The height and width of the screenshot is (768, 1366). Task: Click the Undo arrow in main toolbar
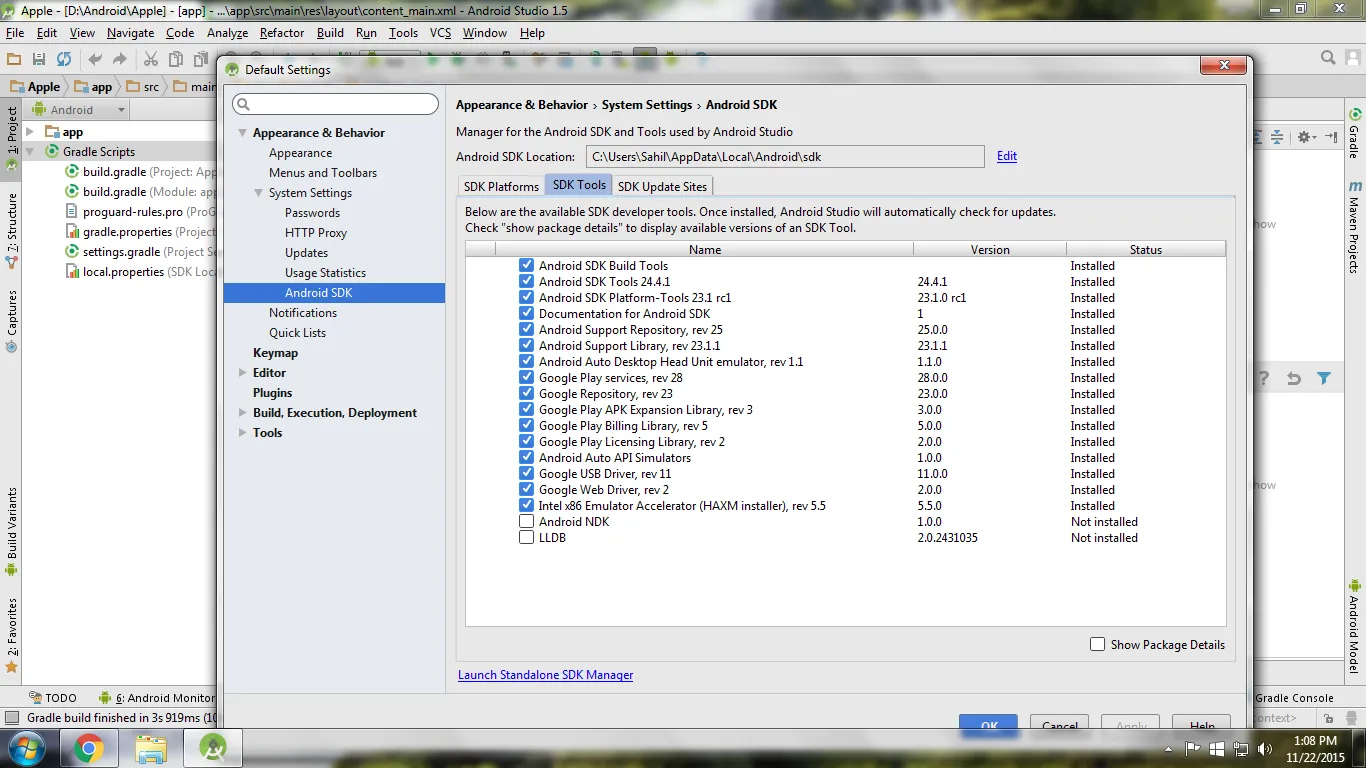pos(95,60)
